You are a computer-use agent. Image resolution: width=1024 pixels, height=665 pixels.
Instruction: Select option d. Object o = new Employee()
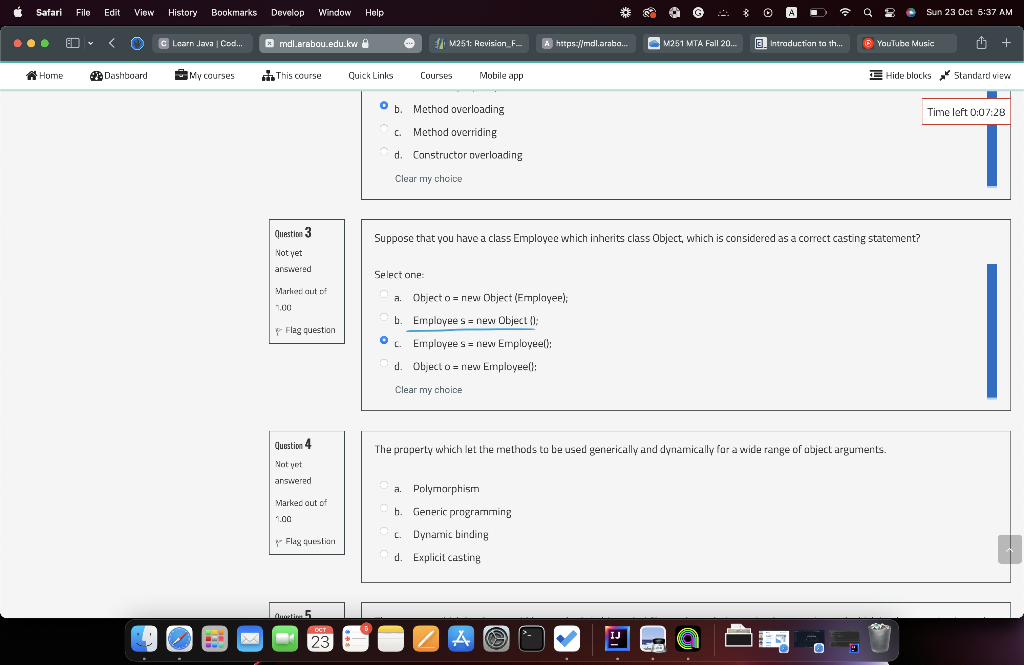(x=384, y=363)
